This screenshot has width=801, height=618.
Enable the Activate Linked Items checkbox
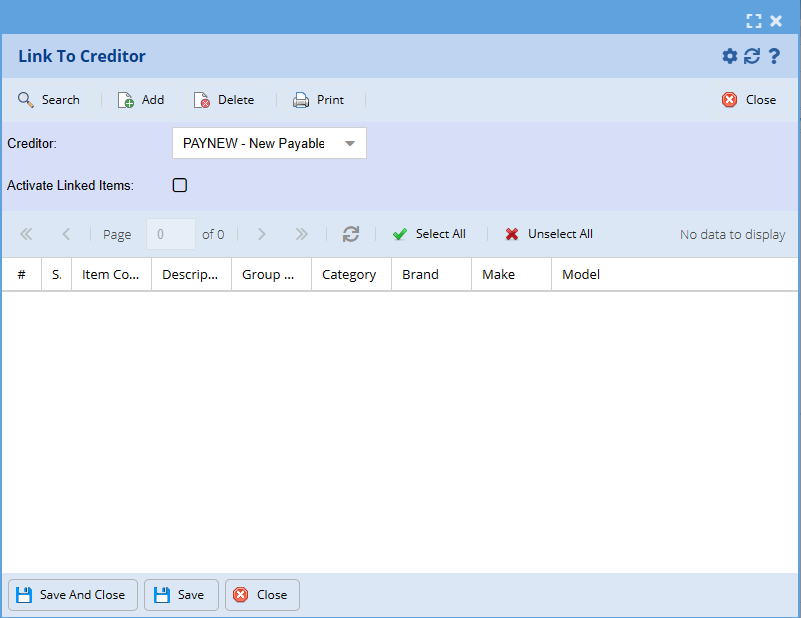pyautogui.click(x=180, y=185)
